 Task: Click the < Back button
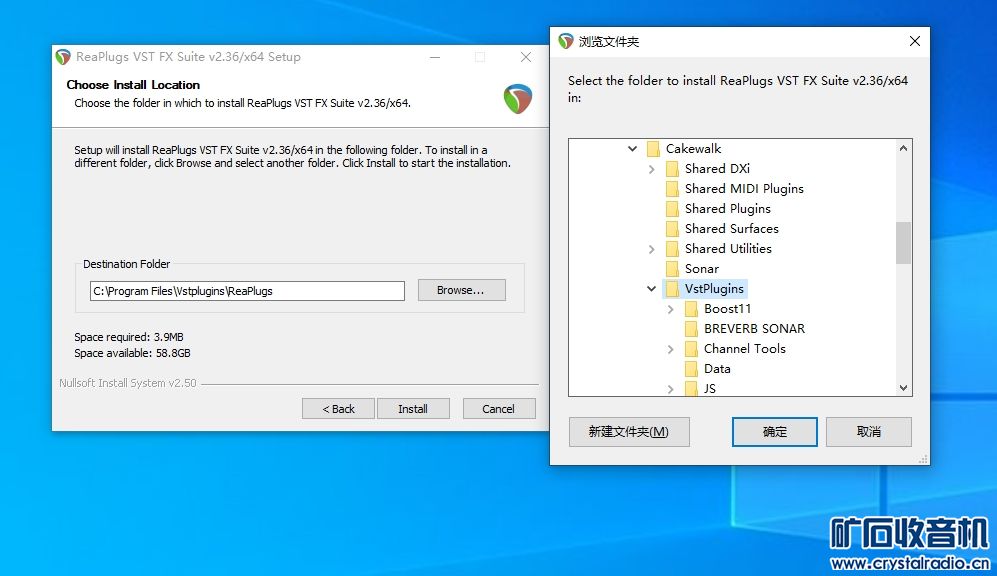coord(338,409)
